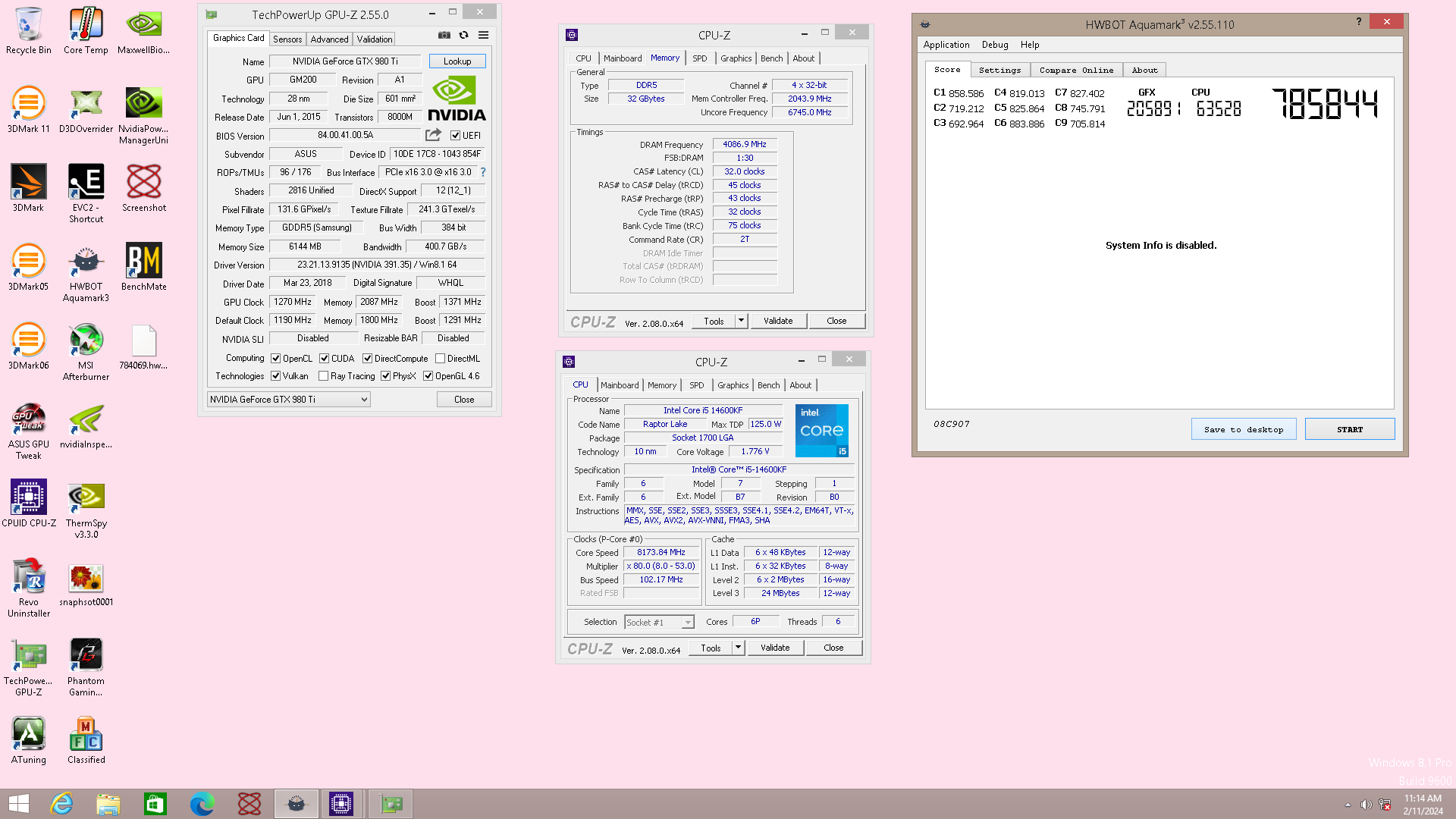
Task: Open Microsoft Edge from the taskbar
Action: pos(202,804)
